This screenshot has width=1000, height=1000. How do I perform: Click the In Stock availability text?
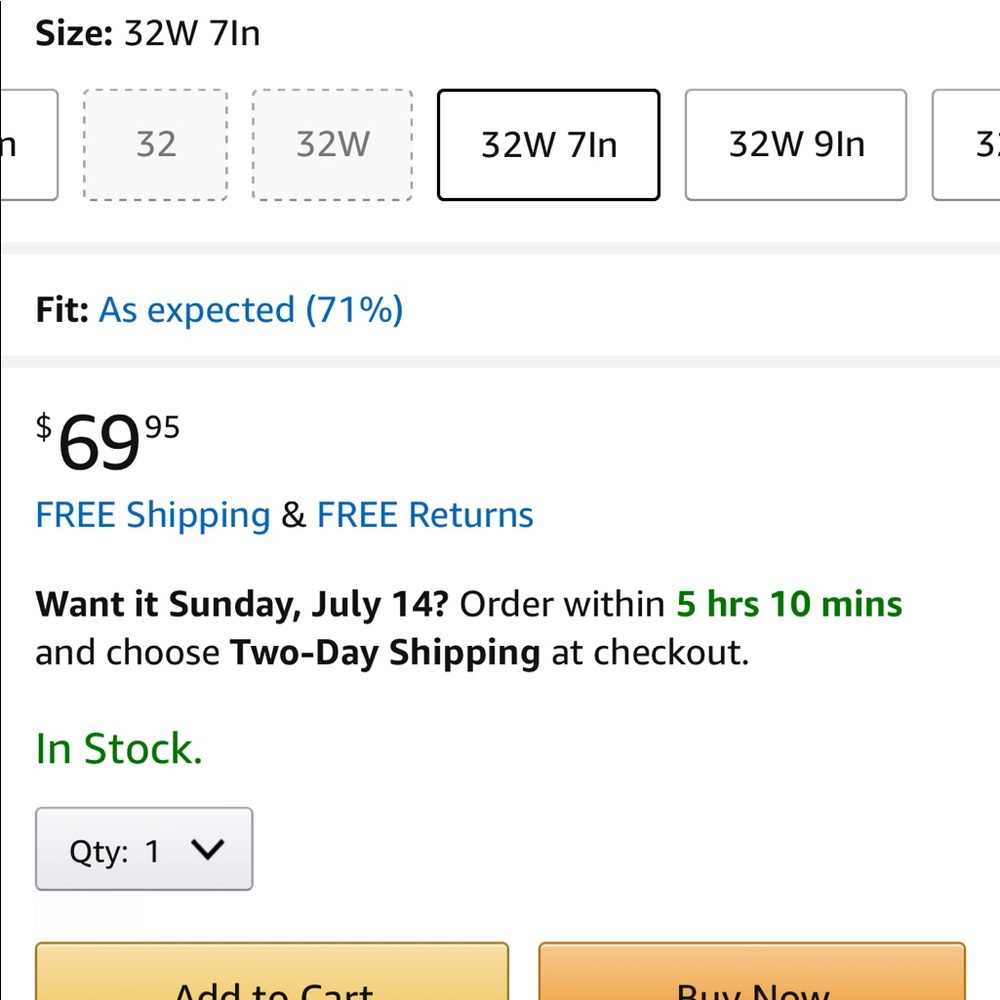(119, 749)
